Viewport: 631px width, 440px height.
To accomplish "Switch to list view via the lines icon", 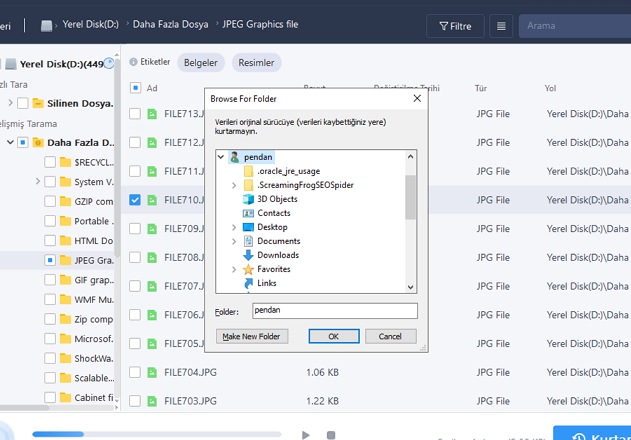I will tap(501, 26).
